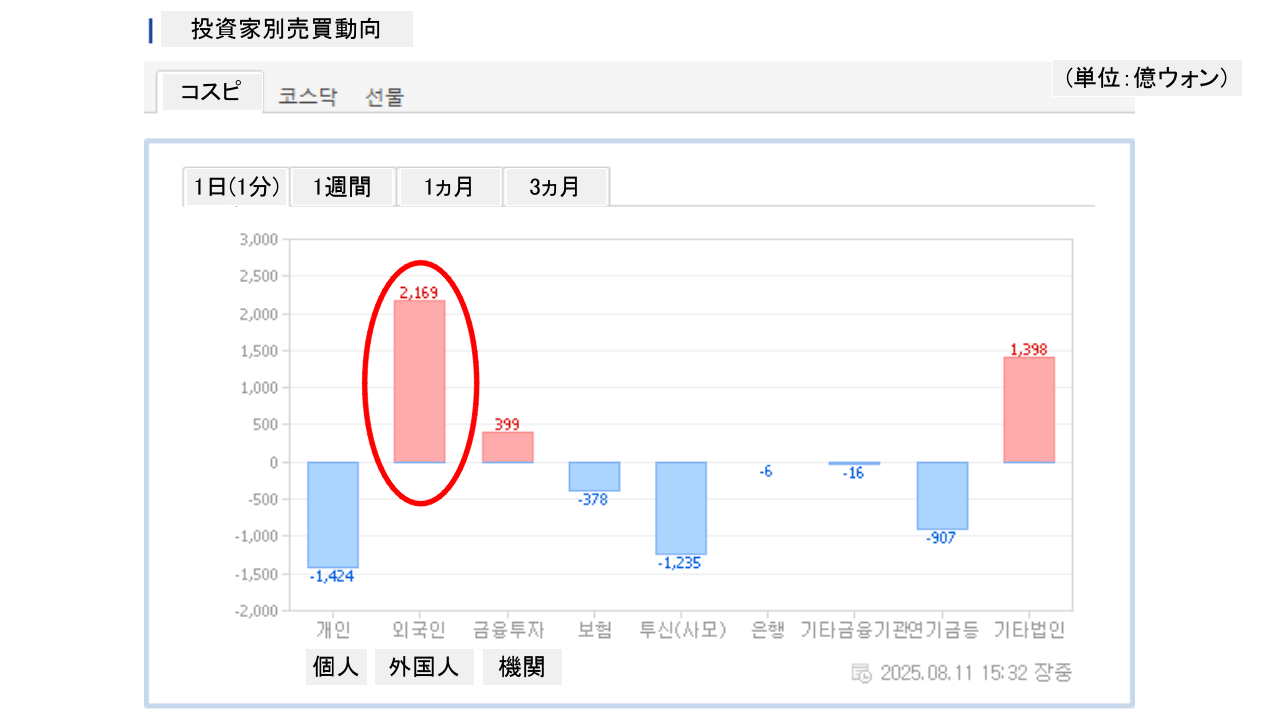Show the 1ヵ月 period chart
This screenshot has height=720, width=1280.
point(449,187)
